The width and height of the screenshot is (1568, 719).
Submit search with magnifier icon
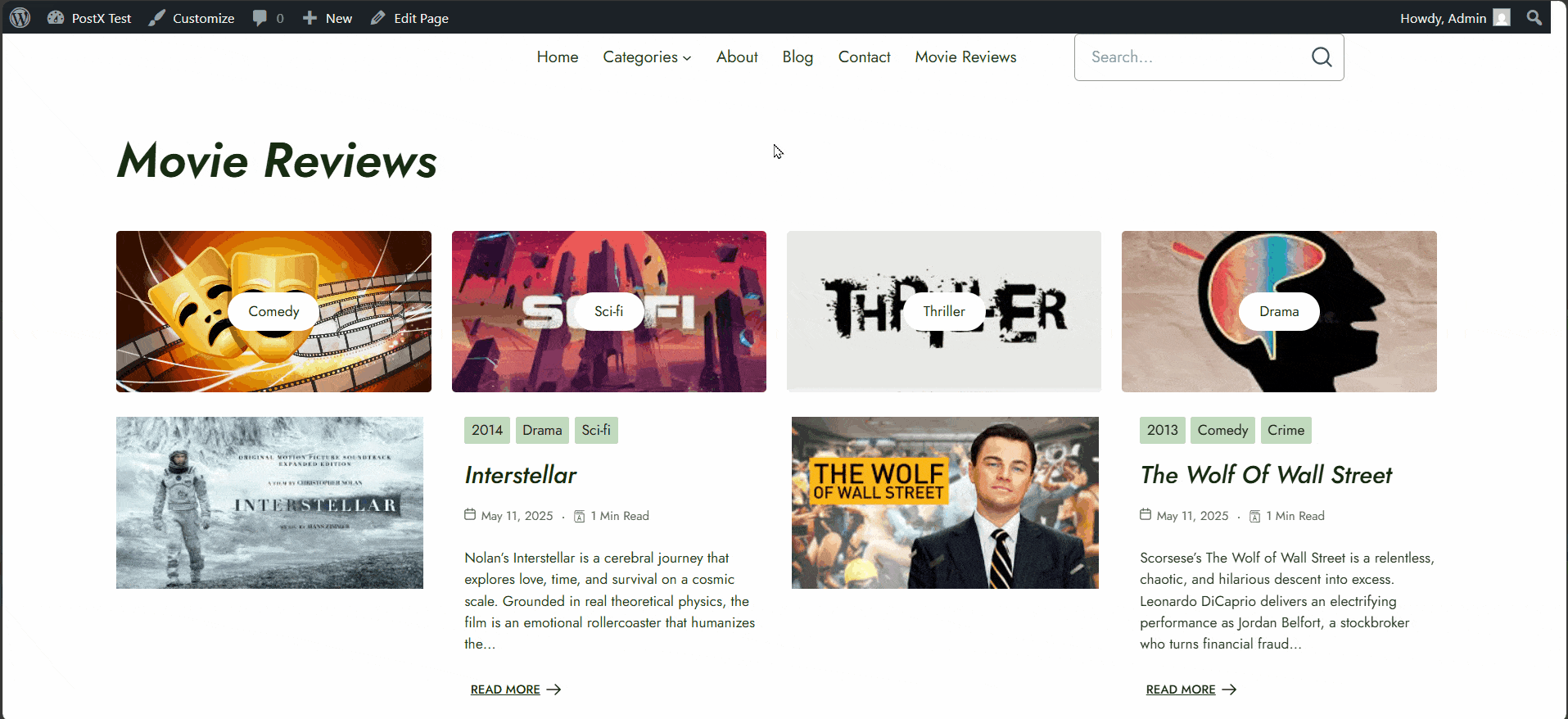(x=1322, y=57)
